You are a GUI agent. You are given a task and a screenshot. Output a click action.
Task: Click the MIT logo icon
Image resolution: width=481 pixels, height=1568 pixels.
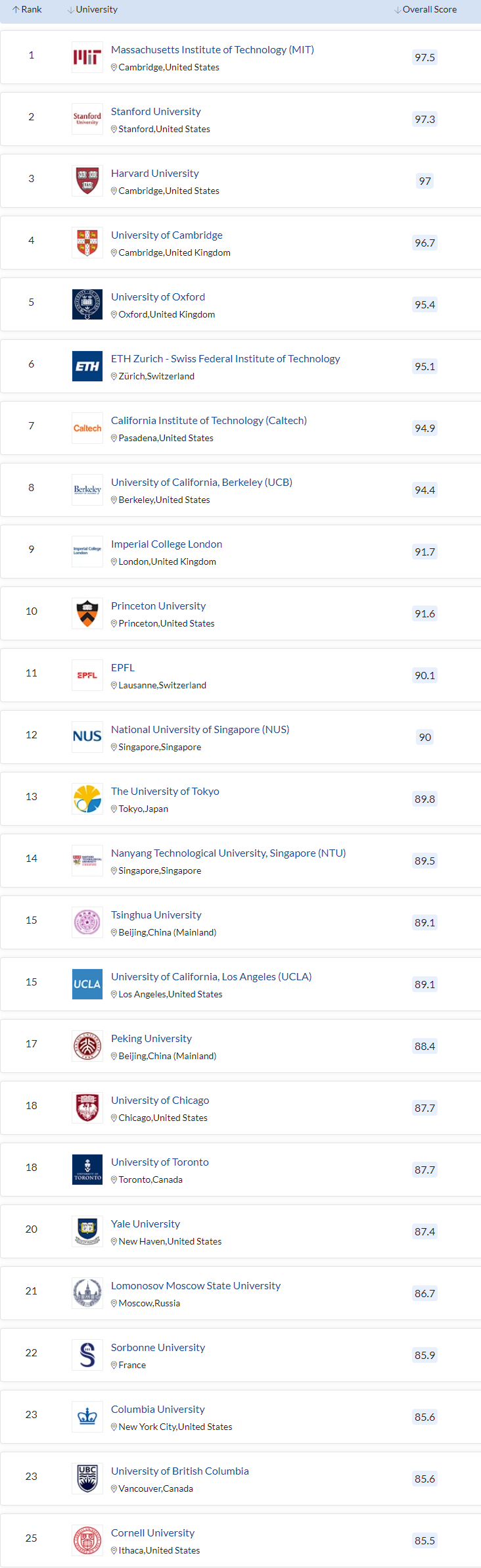tap(87, 57)
